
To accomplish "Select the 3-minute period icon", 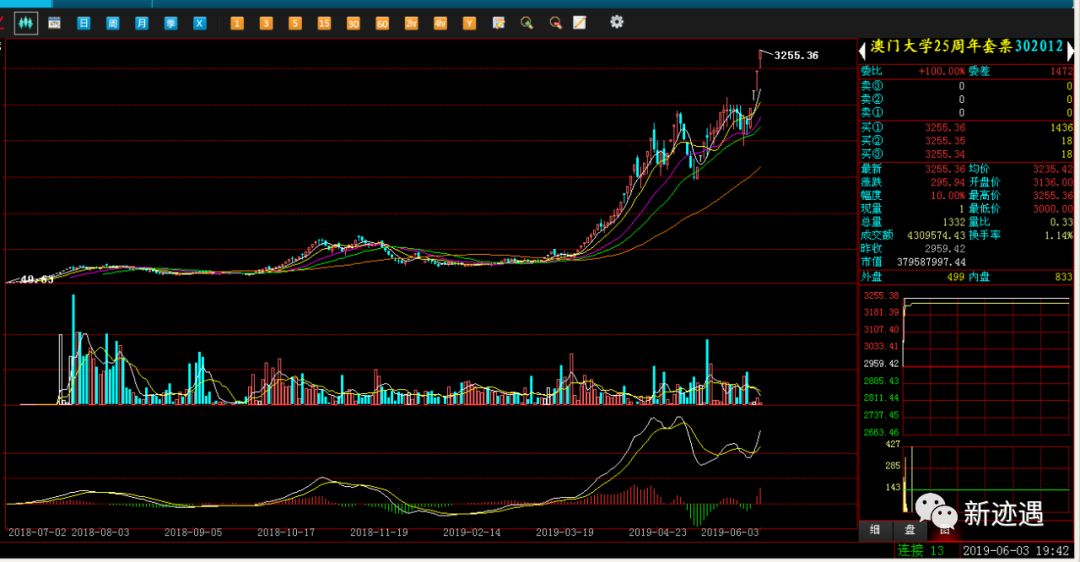I will point(266,23).
